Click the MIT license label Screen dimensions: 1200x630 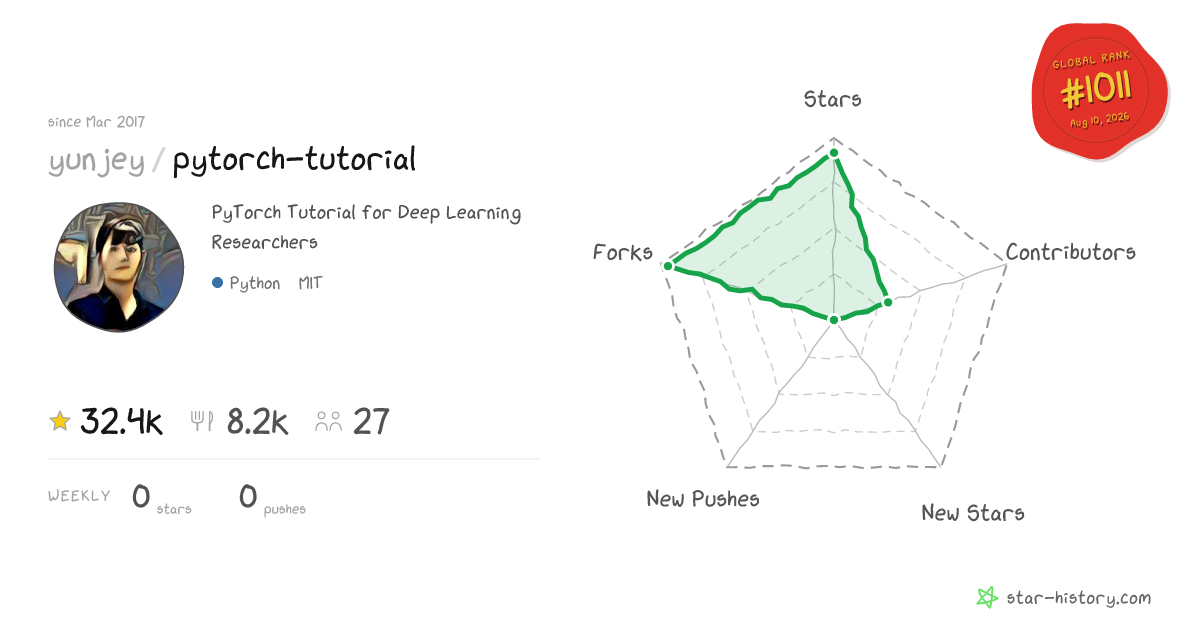(310, 283)
